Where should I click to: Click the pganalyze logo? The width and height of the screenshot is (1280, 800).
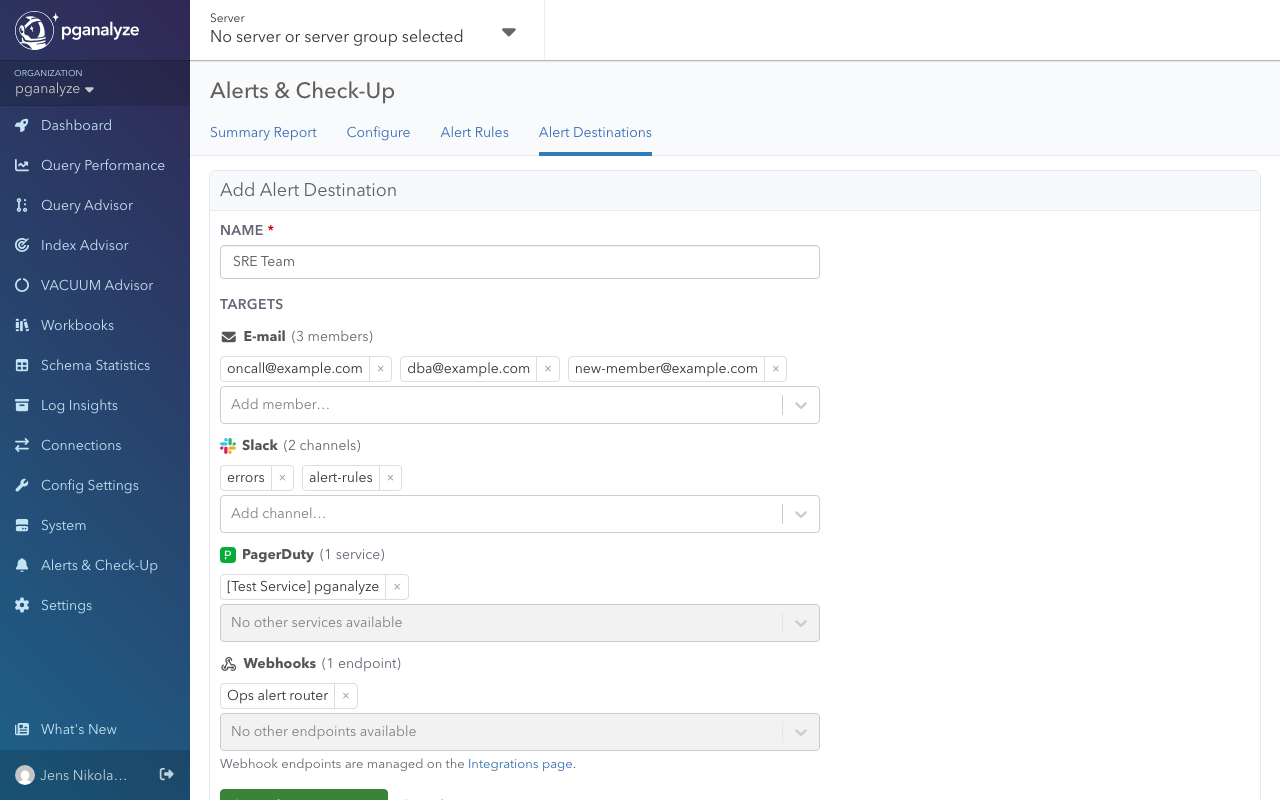click(77, 31)
